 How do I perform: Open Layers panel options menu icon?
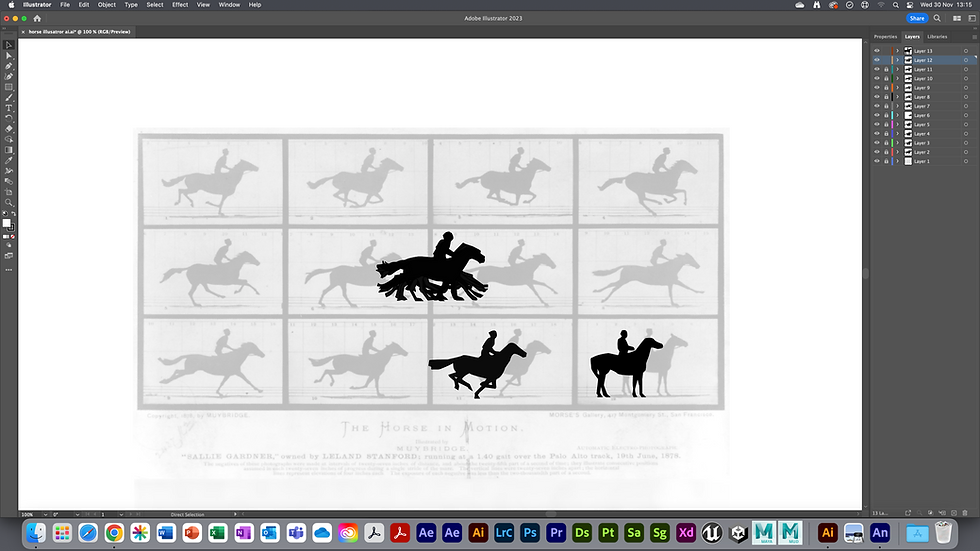point(974,37)
